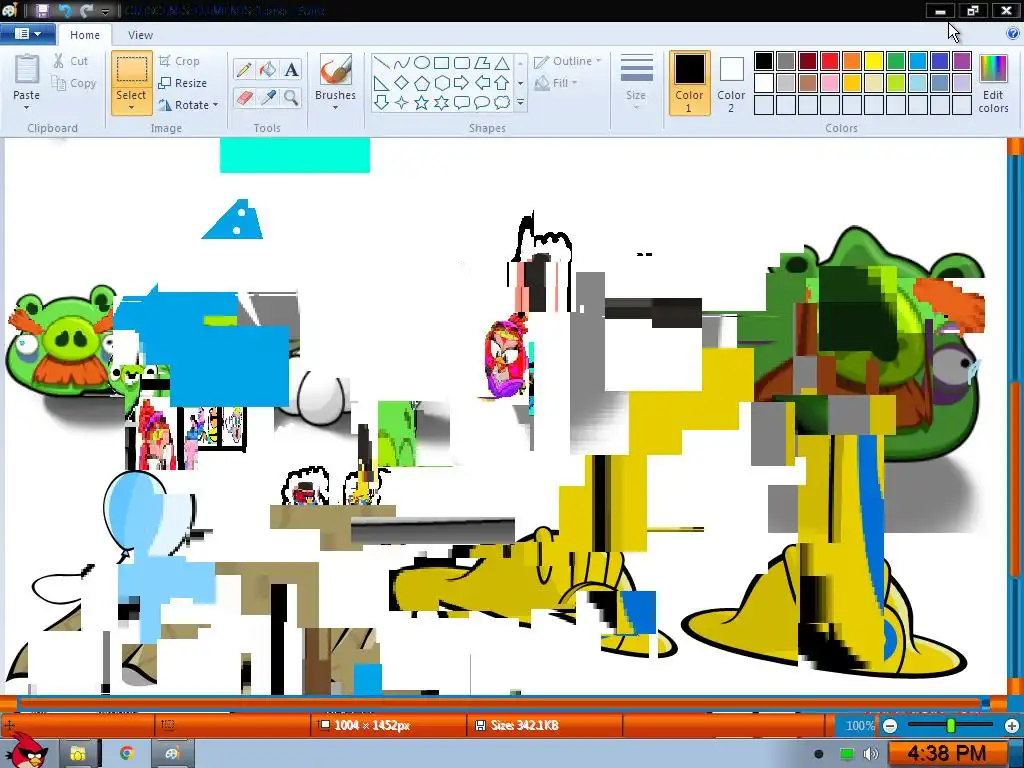The width and height of the screenshot is (1024, 768).
Task: Pick the yellow color swatch
Action: pos(874,61)
